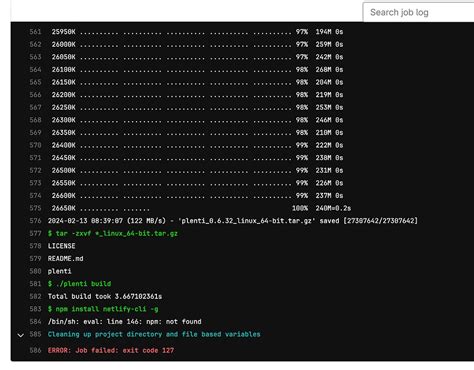Open line number 585 link

tap(35, 334)
